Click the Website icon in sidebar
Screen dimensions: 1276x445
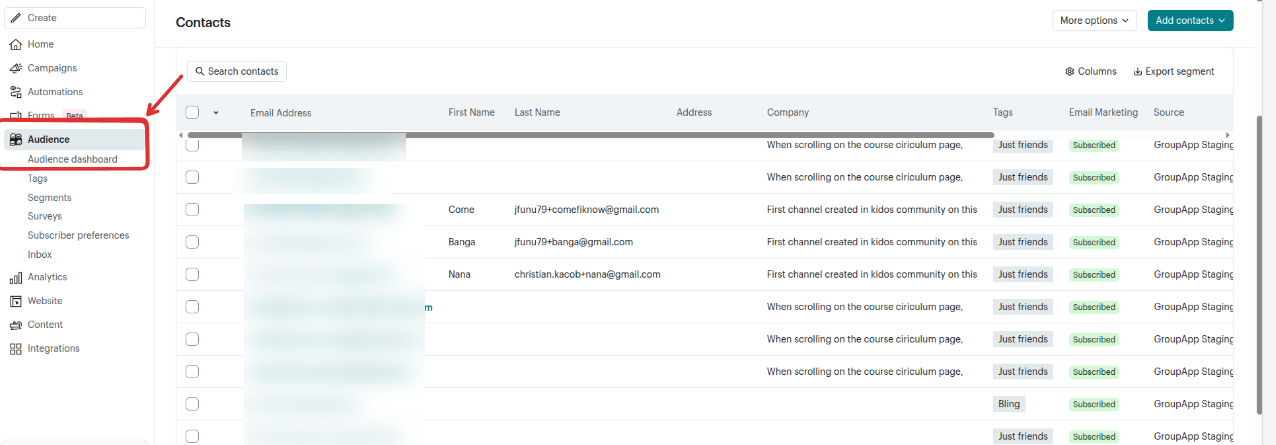pos(16,301)
